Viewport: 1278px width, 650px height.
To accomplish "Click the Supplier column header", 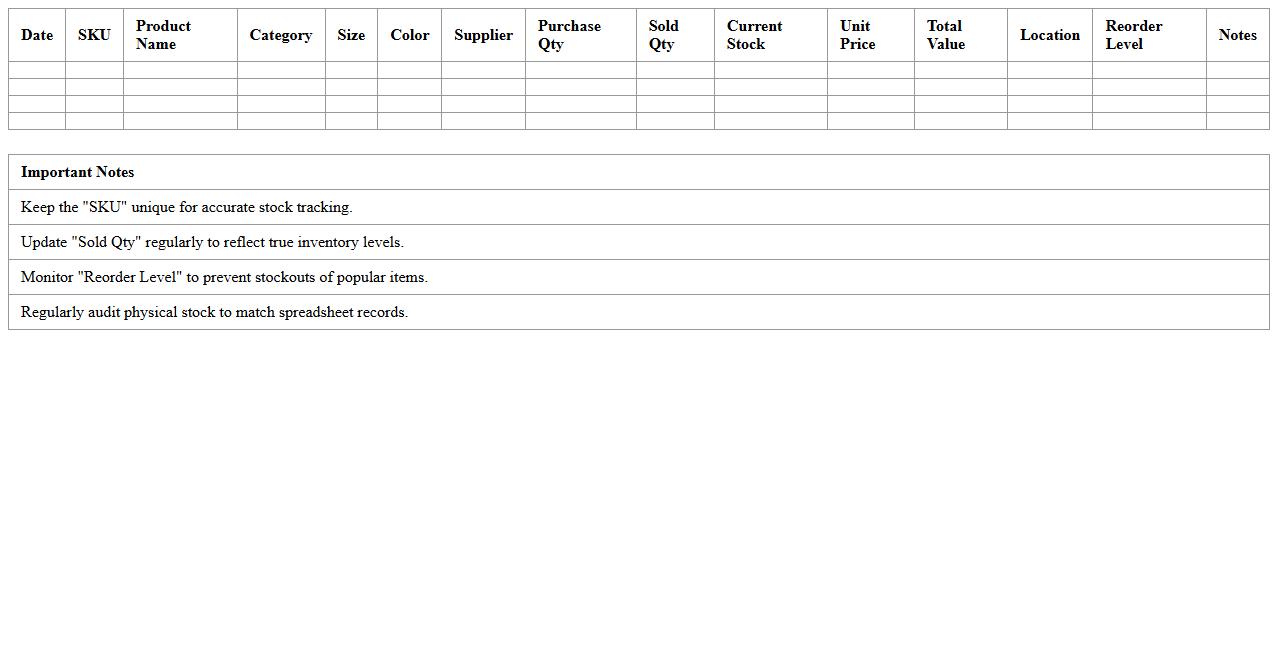I will (x=483, y=35).
